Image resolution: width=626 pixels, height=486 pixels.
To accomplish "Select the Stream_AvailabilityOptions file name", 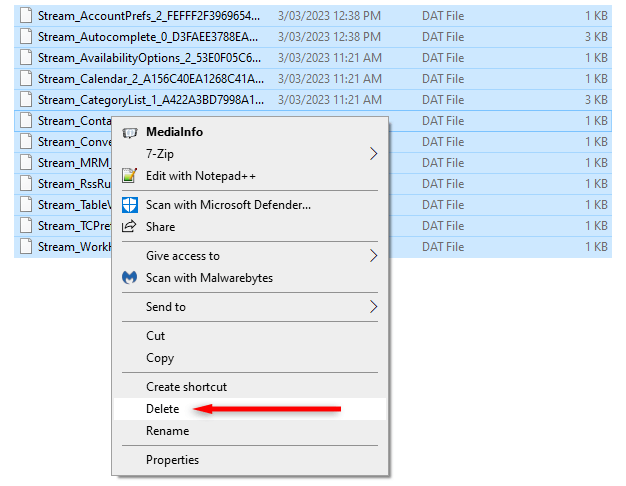I will tap(150, 58).
